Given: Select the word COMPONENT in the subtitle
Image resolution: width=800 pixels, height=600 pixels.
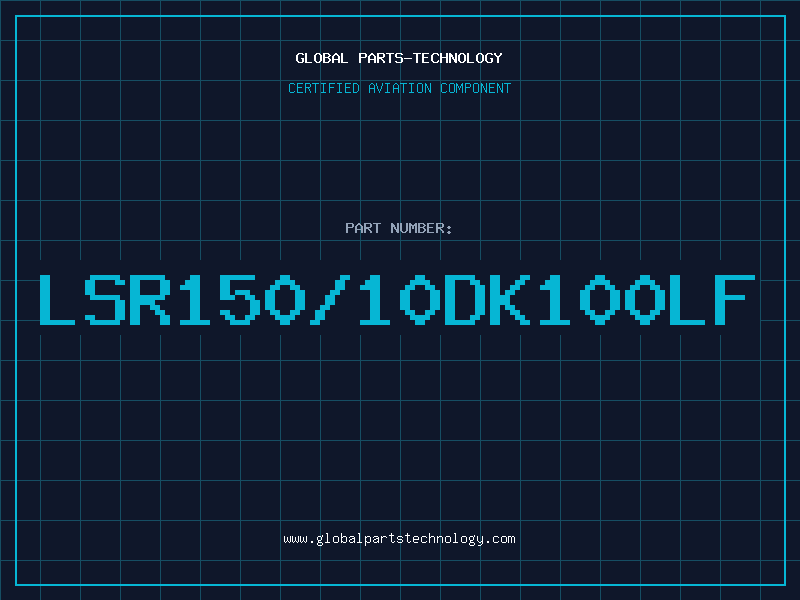Looking at the screenshot, I should click(476, 89).
